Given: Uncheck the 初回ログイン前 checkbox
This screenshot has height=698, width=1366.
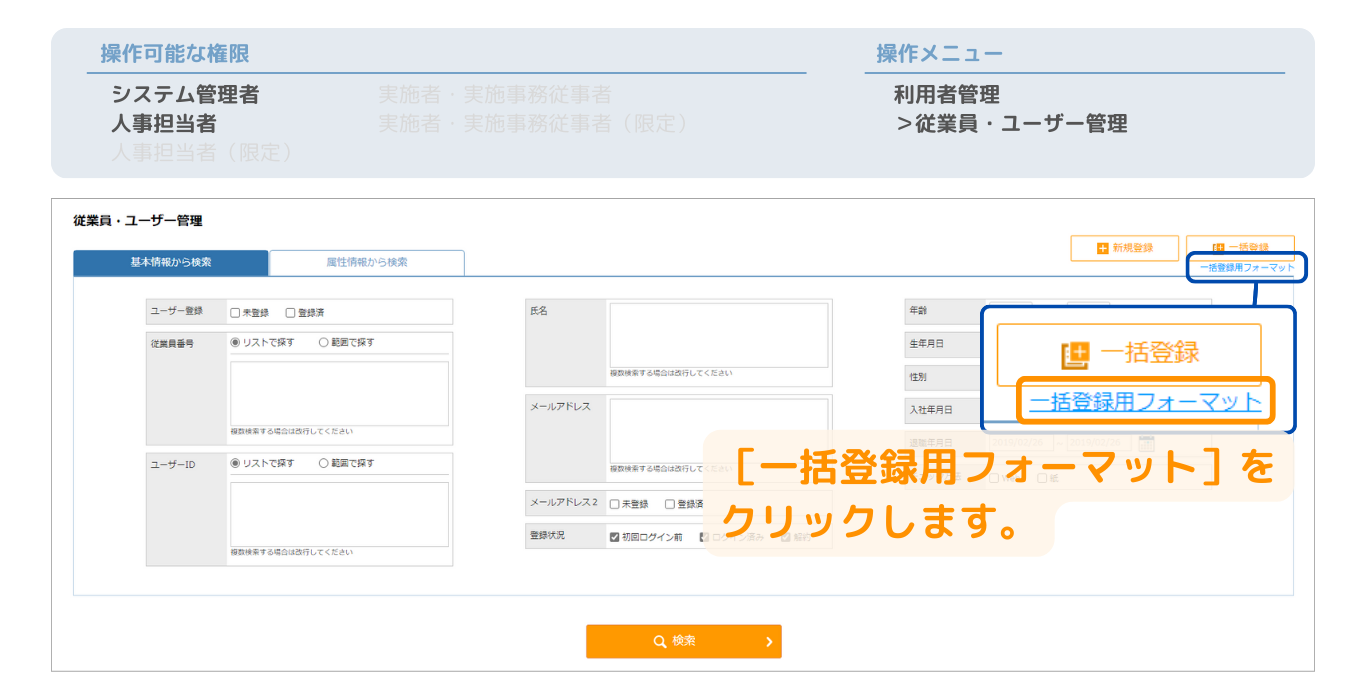Looking at the screenshot, I should click(615, 537).
